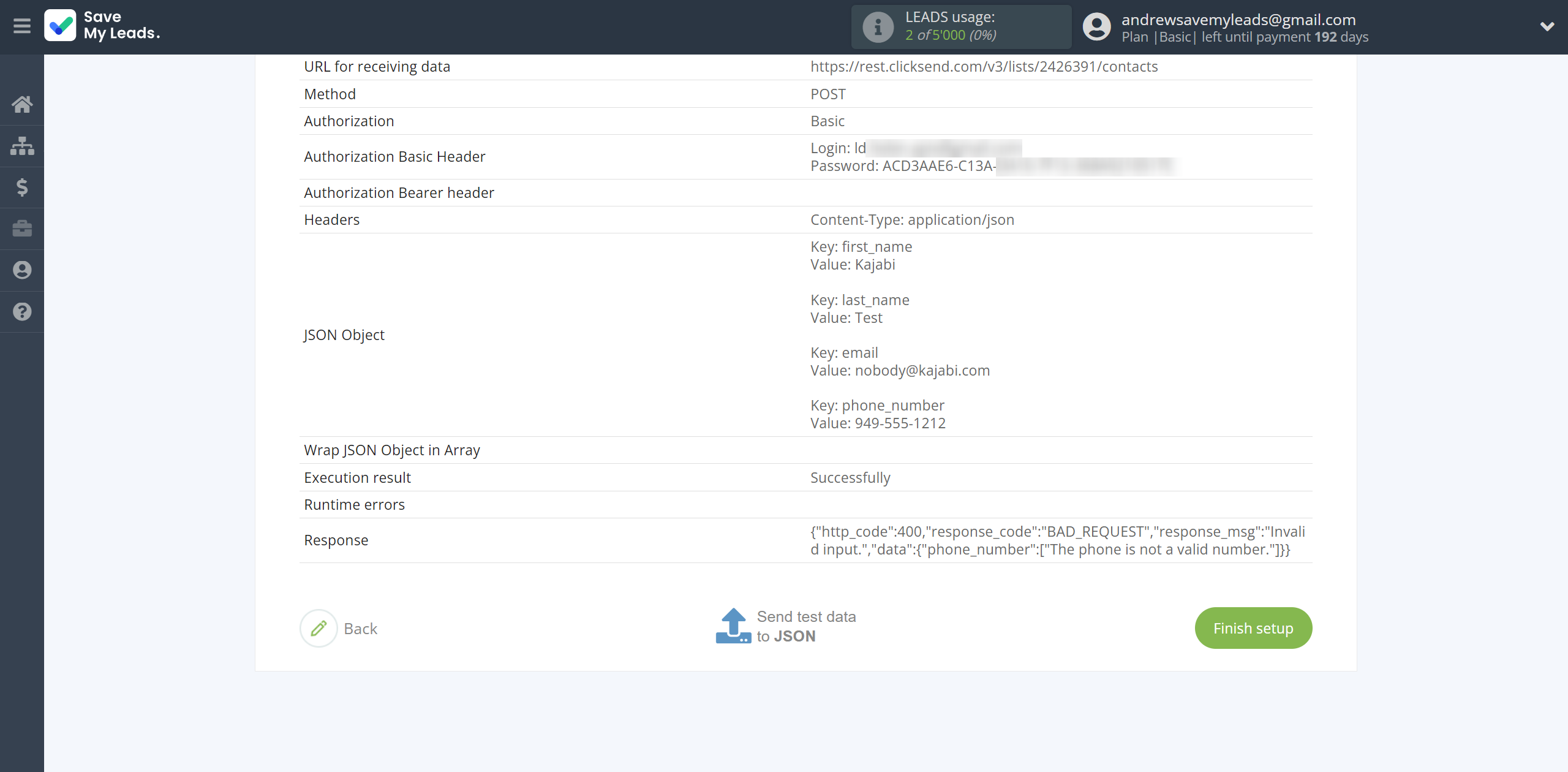Image resolution: width=1568 pixels, height=772 pixels.
Task: Click the upload icon for test data
Action: tap(733, 626)
